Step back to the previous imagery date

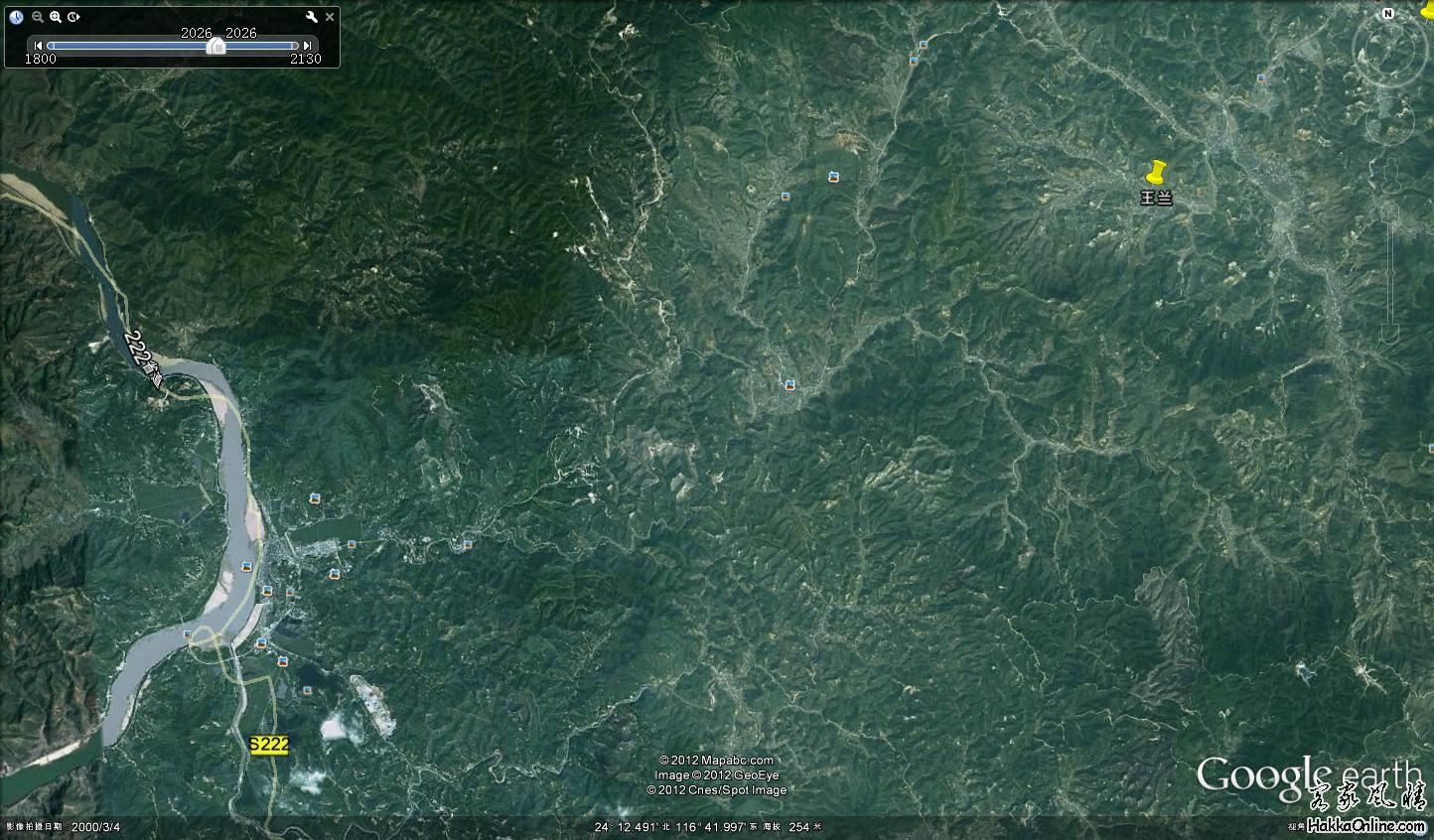(38, 46)
